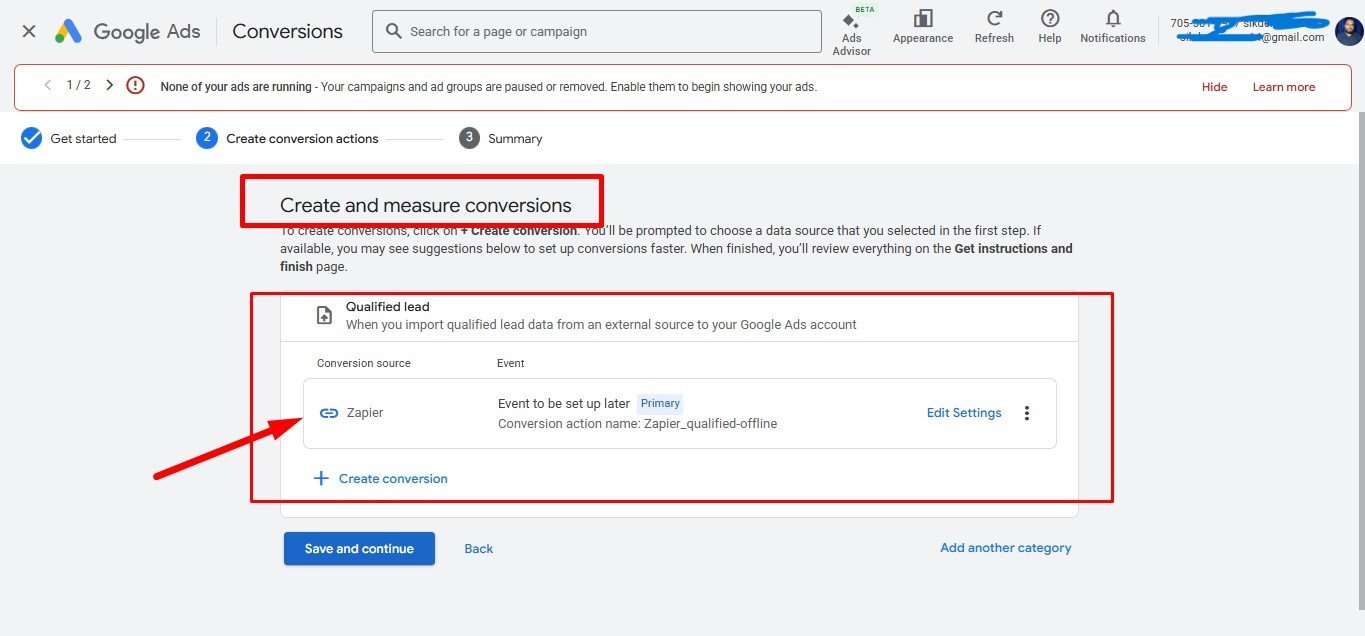
Task: Jump to the Summary step
Action: [501, 138]
